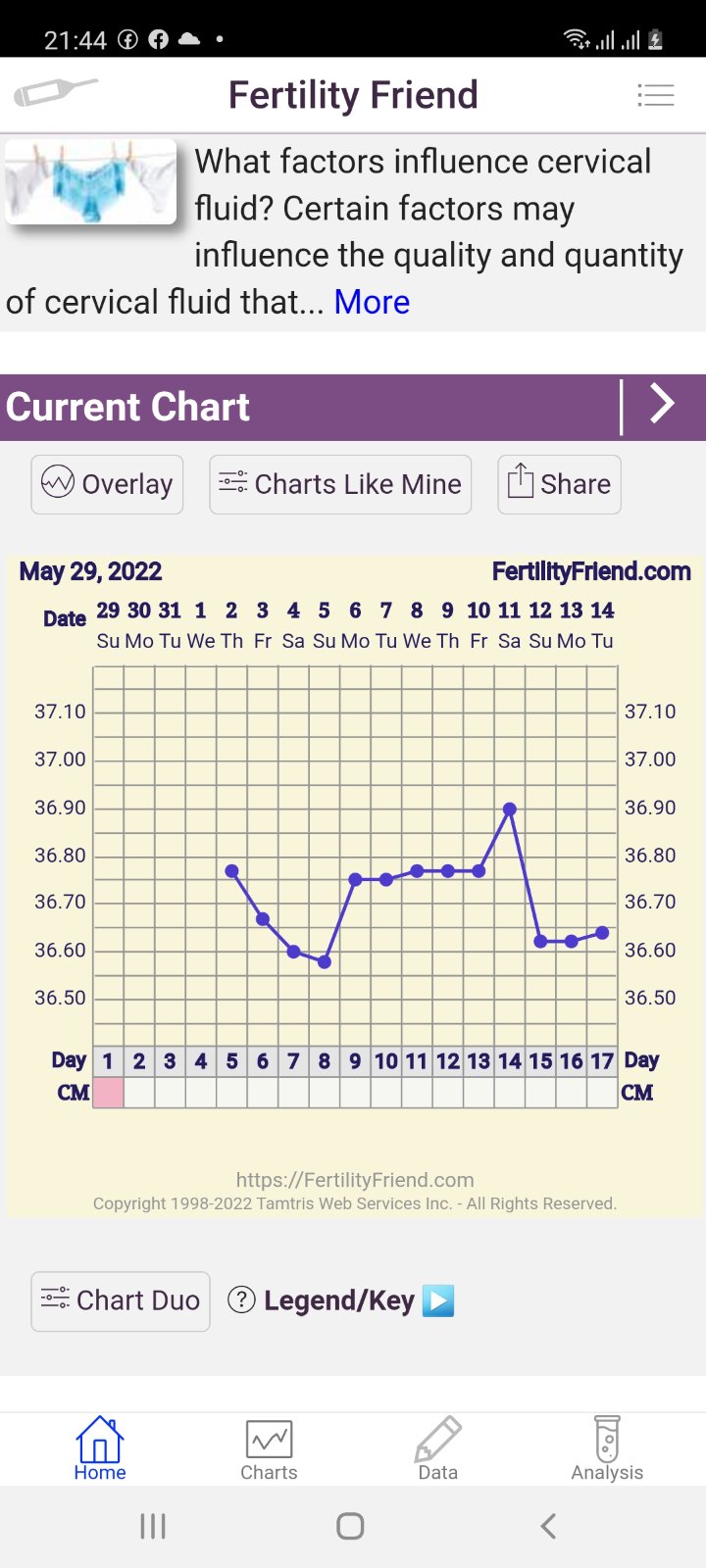Select the pink CM cell for day 1

coord(108,1092)
